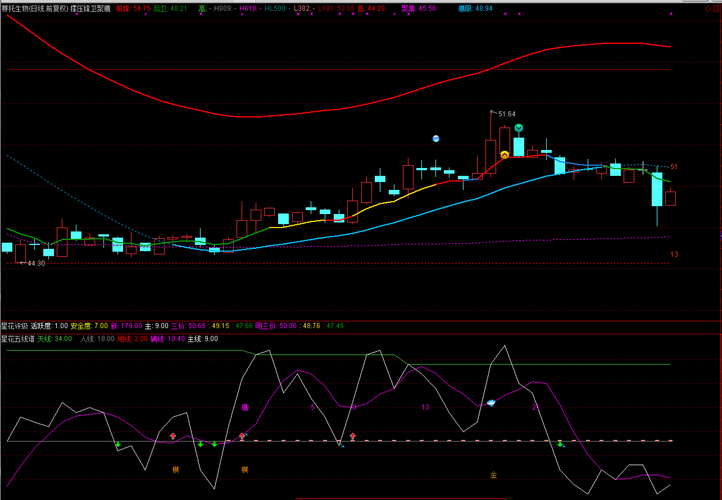Image resolution: width=722 pixels, height=500 pixels.
Task: Click the blue globe marker above the candles
Action: tap(436, 139)
